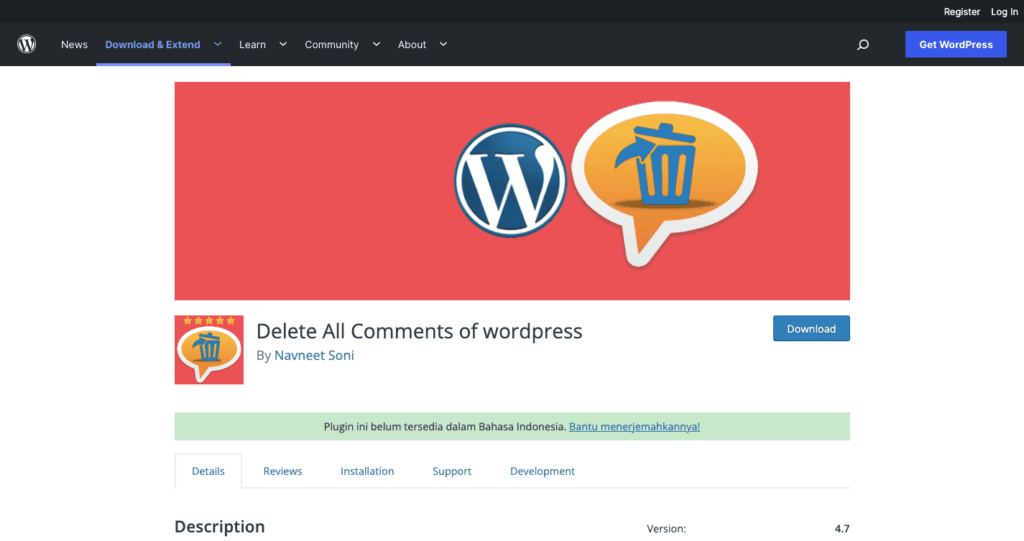Visit author Navneet Soni's profile link
The width and height of the screenshot is (1024, 541).
click(314, 355)
